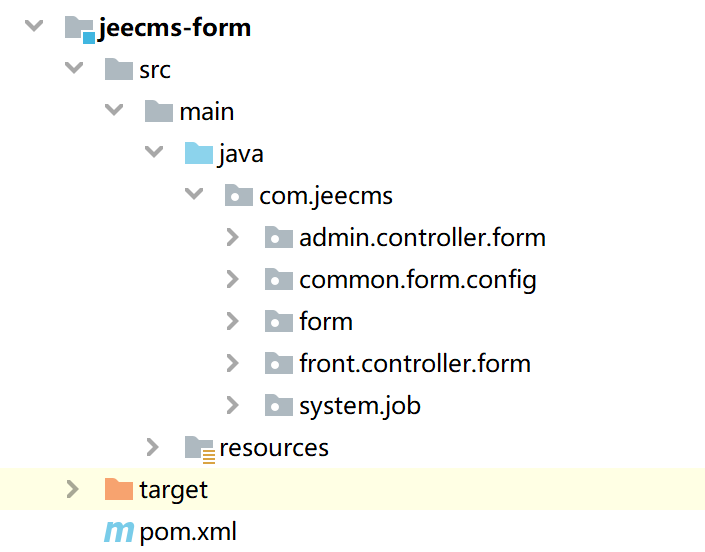705x552 pixels.
Task: Collapse the src folder arrow
Action: click(x=74, y=69)
